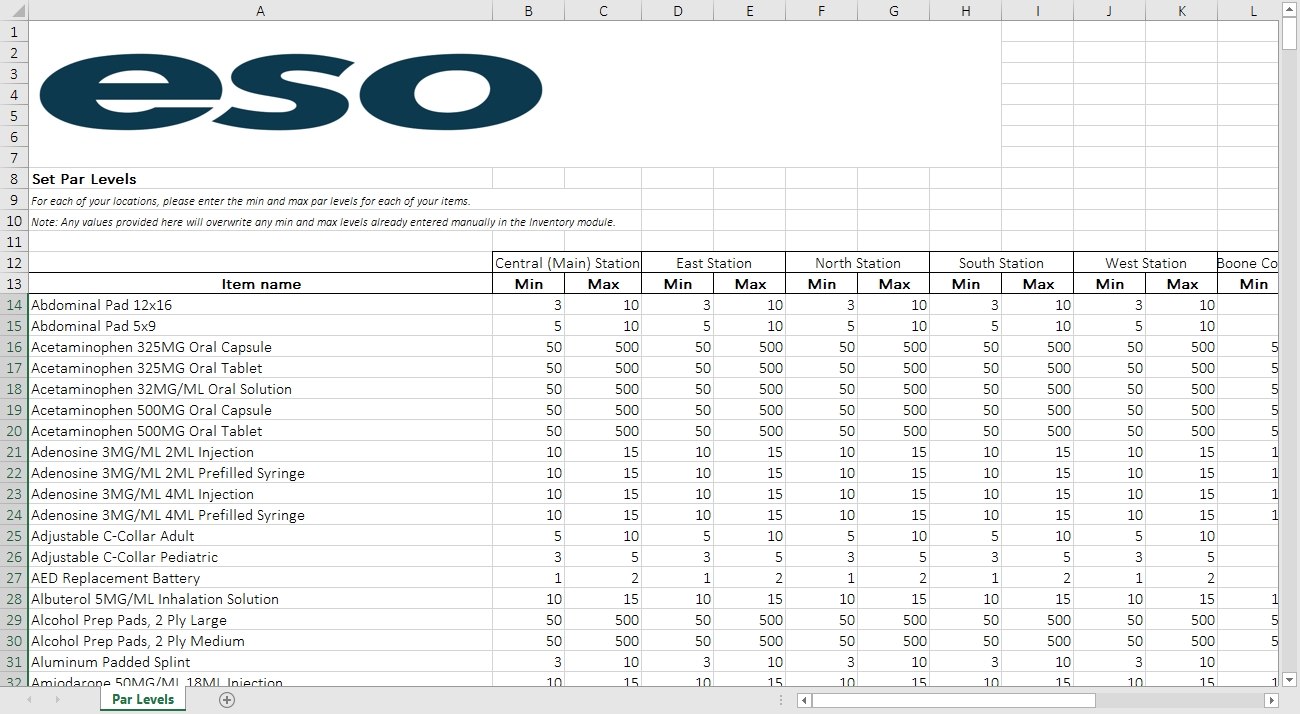
Task: Select West Max for Acetaminophen 500MG Oral Tablet
Action: (1182, 431)
